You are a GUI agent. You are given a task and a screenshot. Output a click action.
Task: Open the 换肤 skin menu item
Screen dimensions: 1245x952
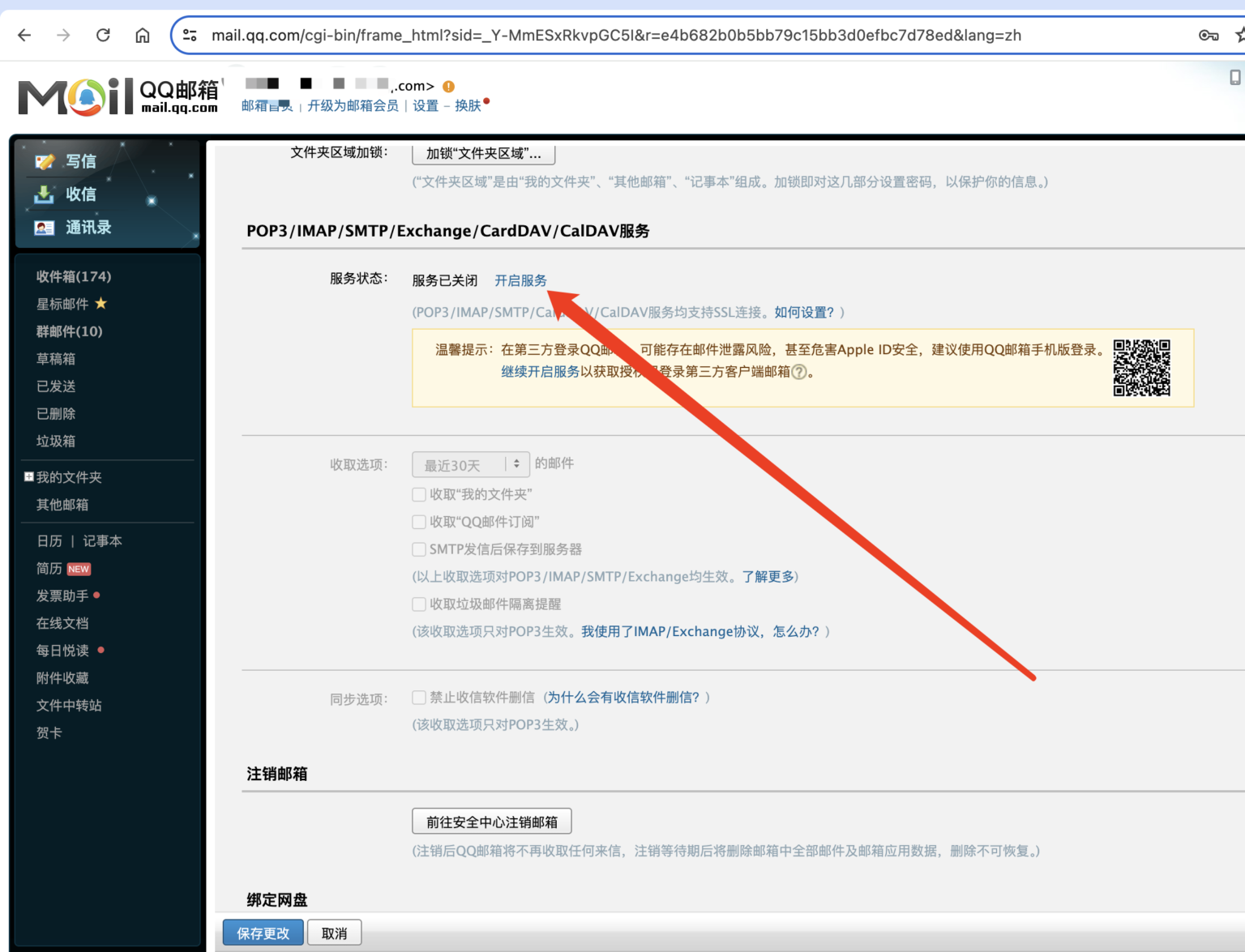(468, 105)
